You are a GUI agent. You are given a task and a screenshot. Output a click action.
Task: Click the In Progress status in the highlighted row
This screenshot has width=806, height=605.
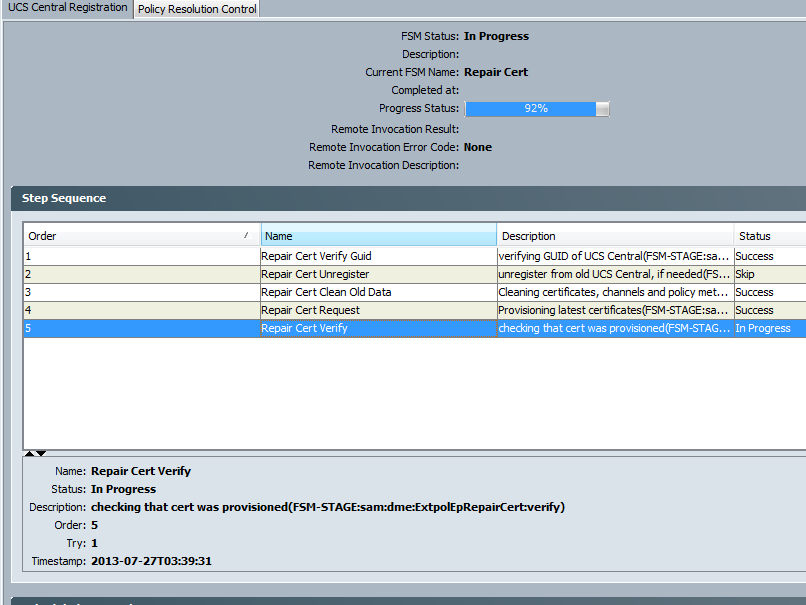tap(763, 328)
